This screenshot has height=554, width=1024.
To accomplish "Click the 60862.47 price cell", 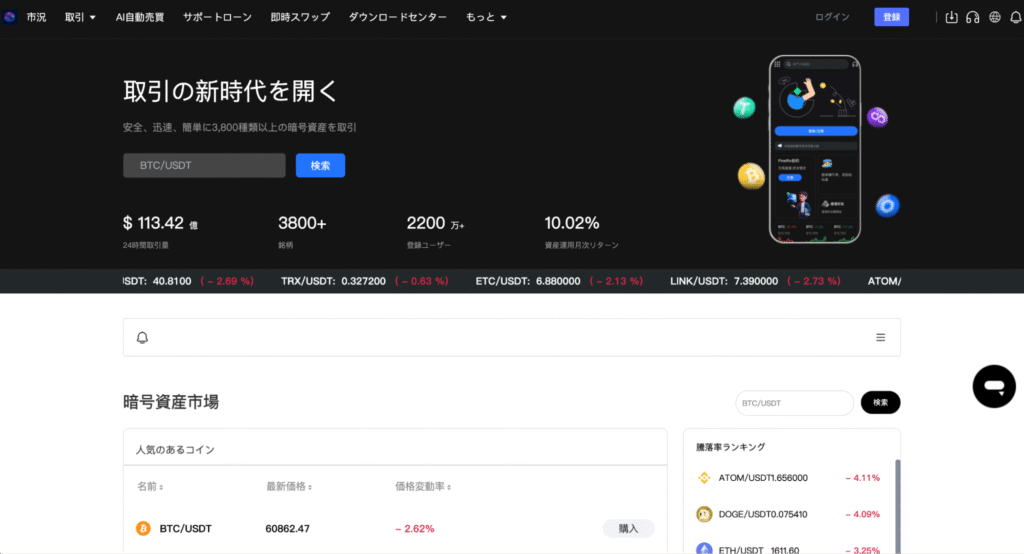I will click(287, 529).
